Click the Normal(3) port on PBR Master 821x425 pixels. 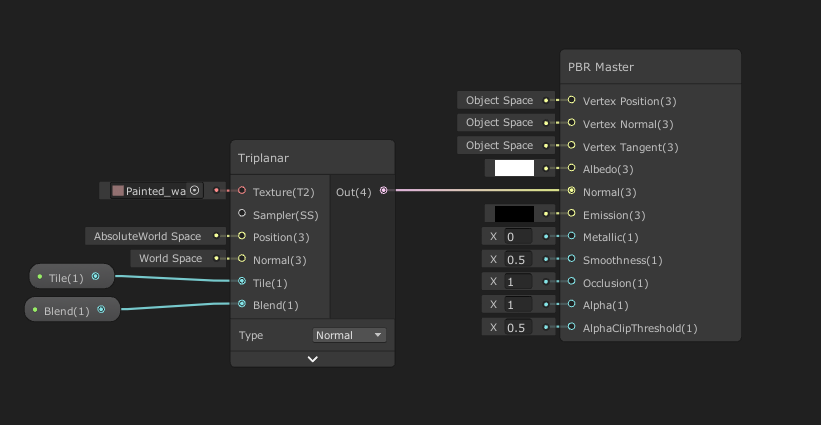point(571,191)
